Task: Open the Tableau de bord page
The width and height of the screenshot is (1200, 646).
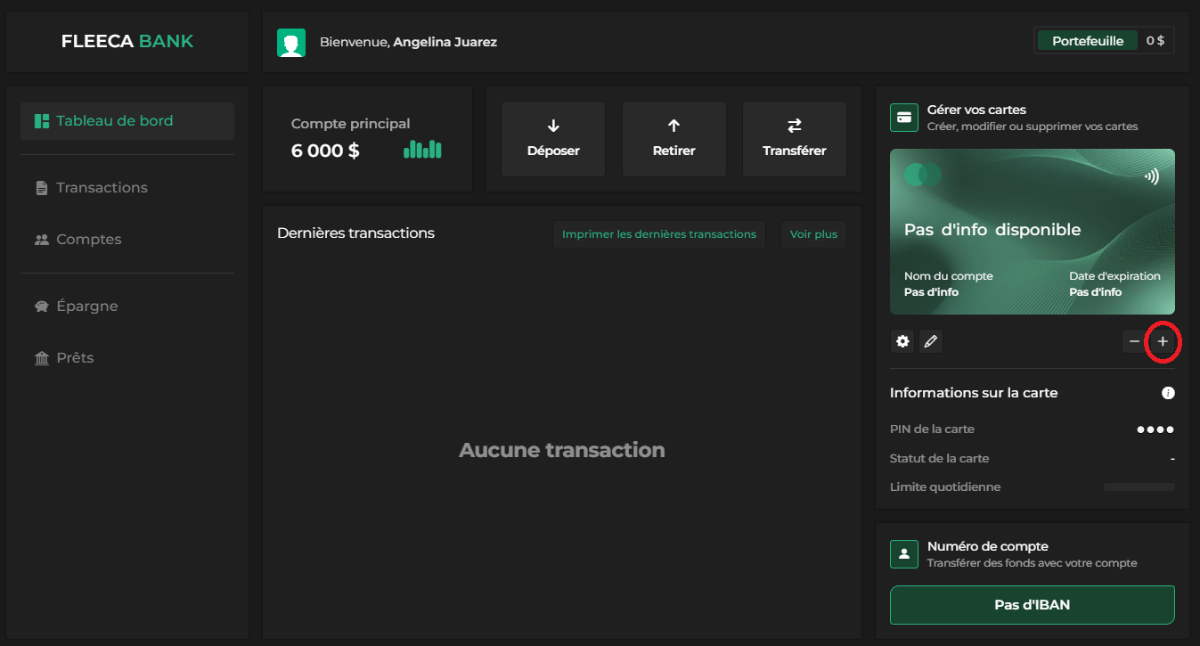Action: point(127,121)
